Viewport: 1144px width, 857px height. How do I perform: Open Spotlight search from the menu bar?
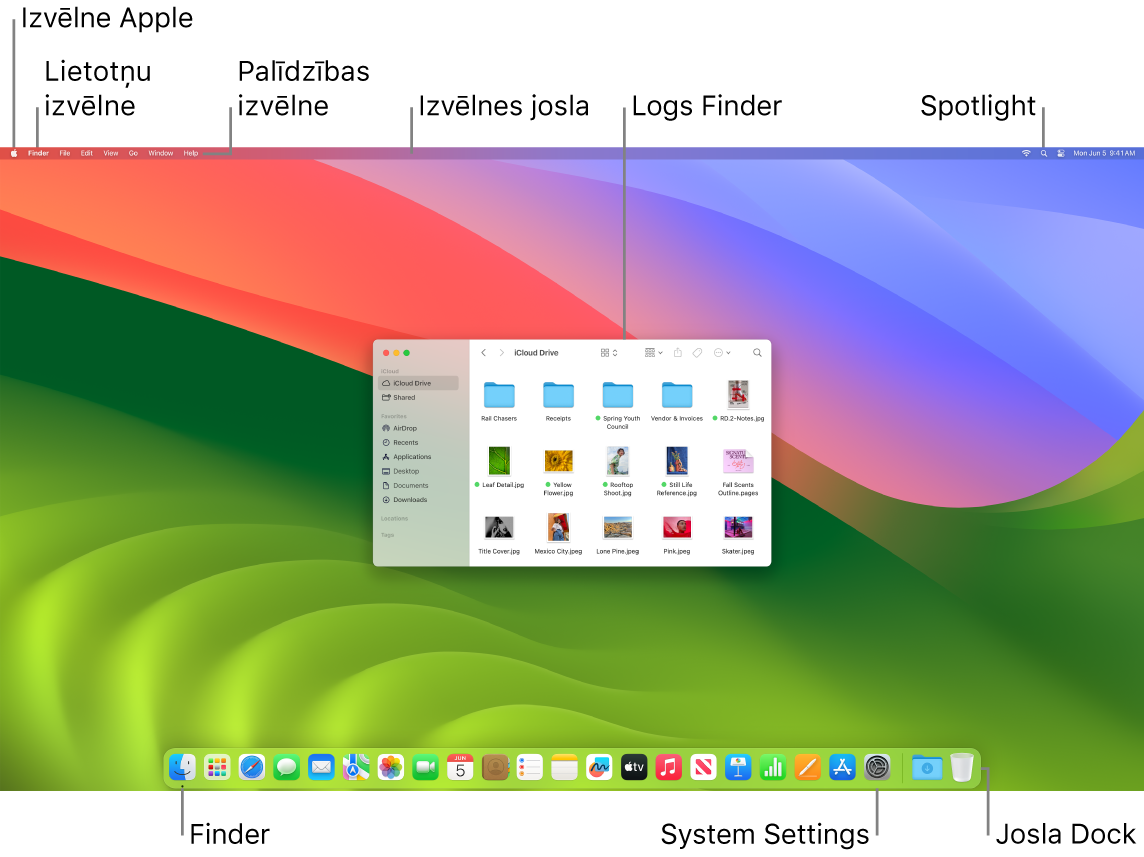pyautogui.click(x=1043, y=153)
